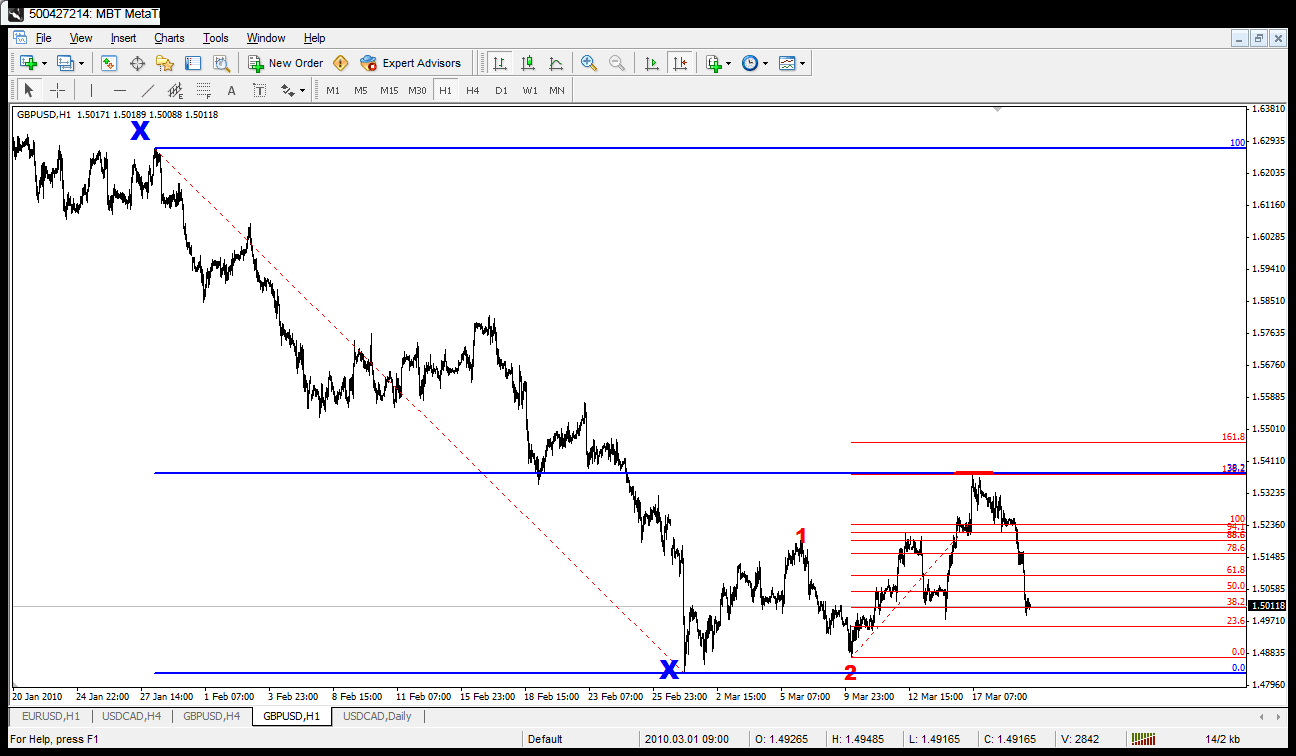
Task: Select the M1 timeframe button
Action: click(333, 90)
